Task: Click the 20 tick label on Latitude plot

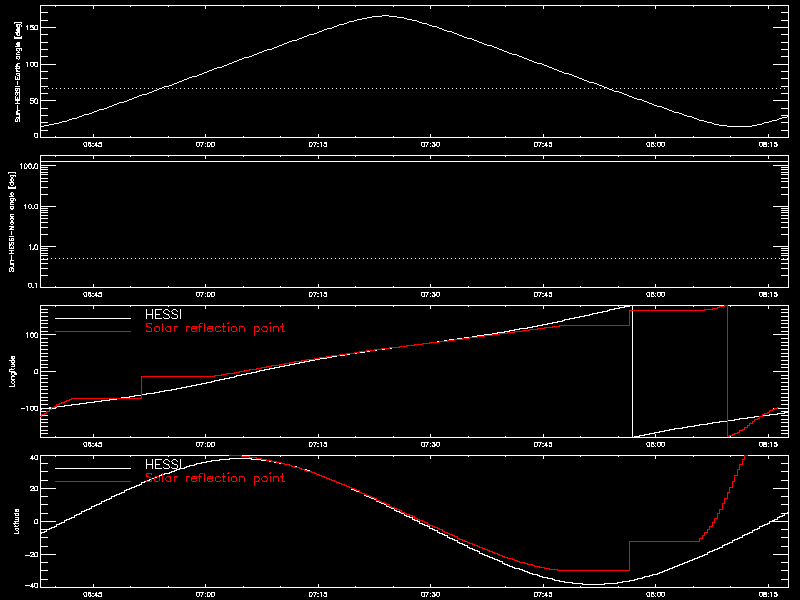Action: click(34, 489)
